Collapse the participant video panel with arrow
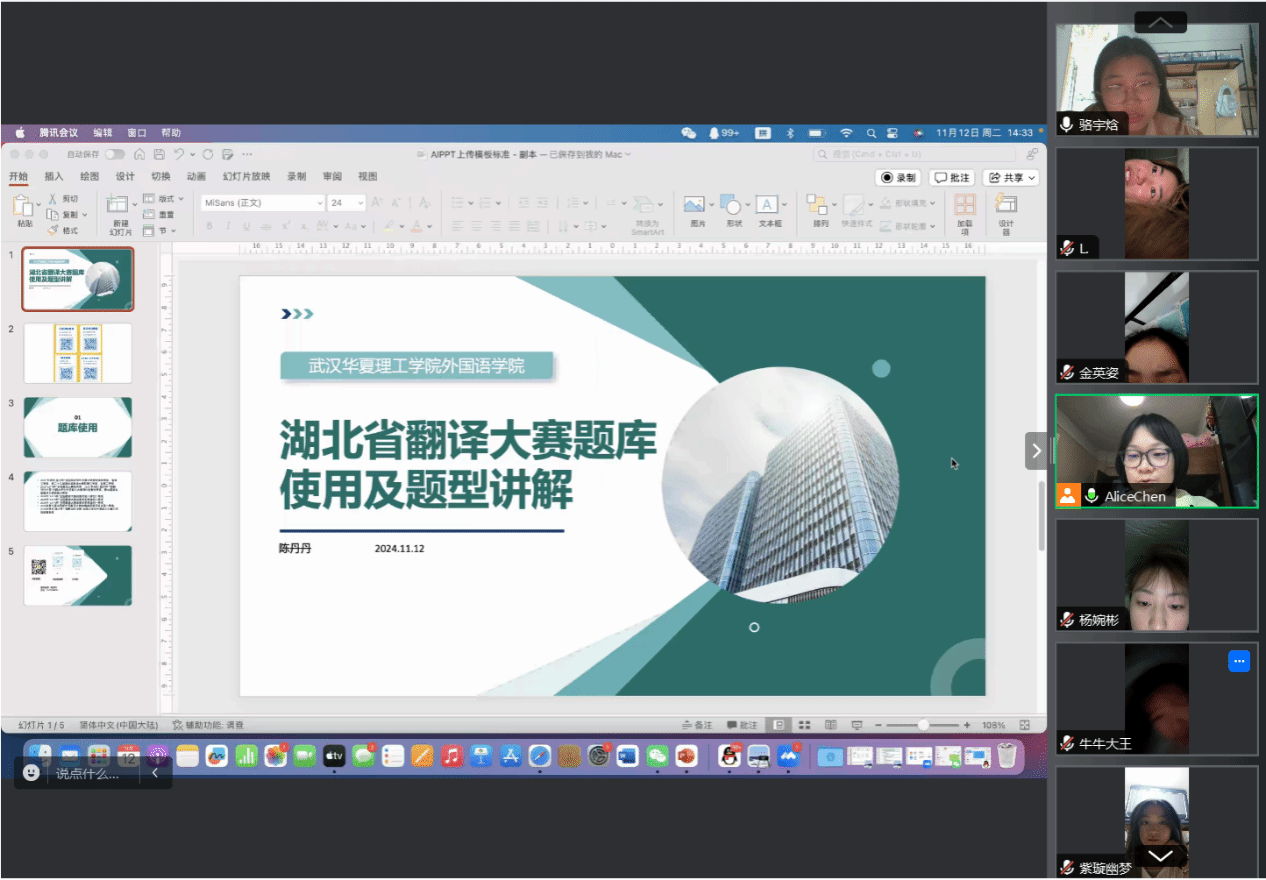 pyautogui.click(x=1036, y=451)
